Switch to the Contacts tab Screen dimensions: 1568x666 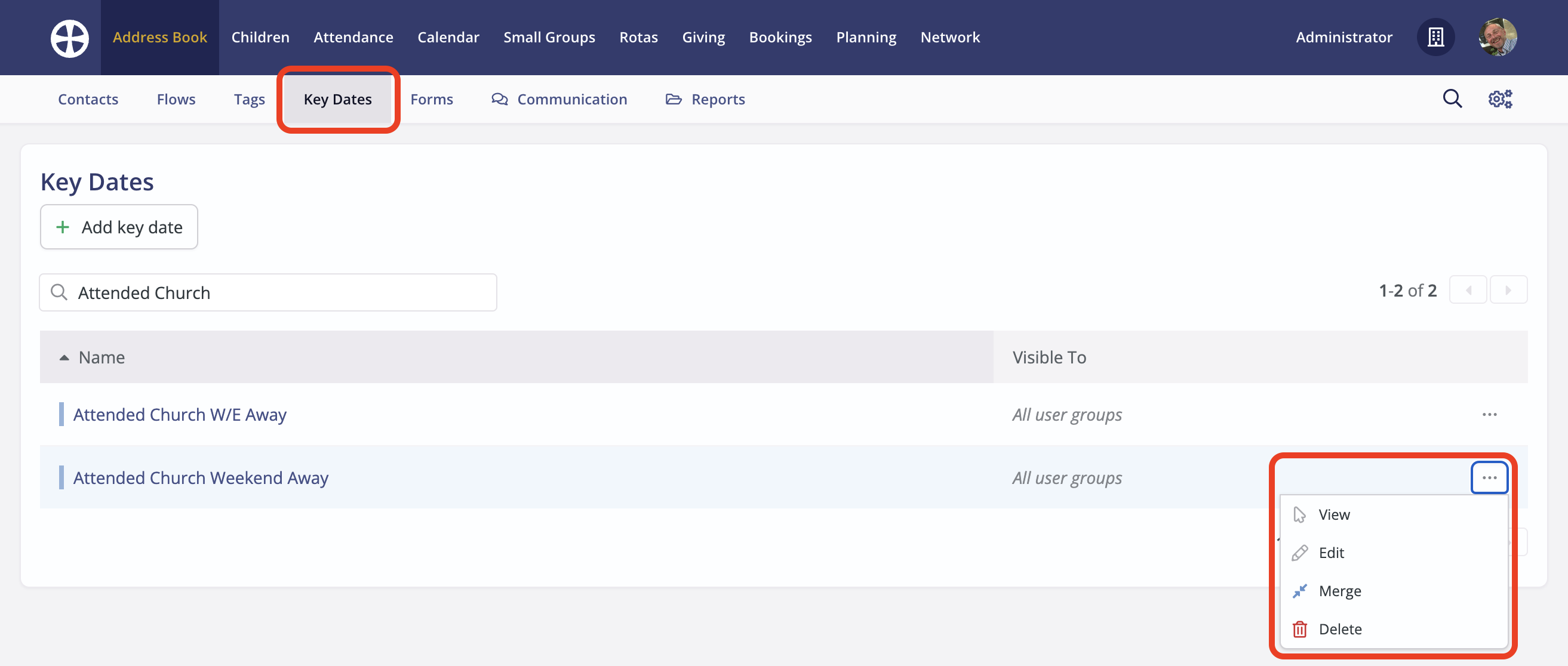[x=88, y=99]
